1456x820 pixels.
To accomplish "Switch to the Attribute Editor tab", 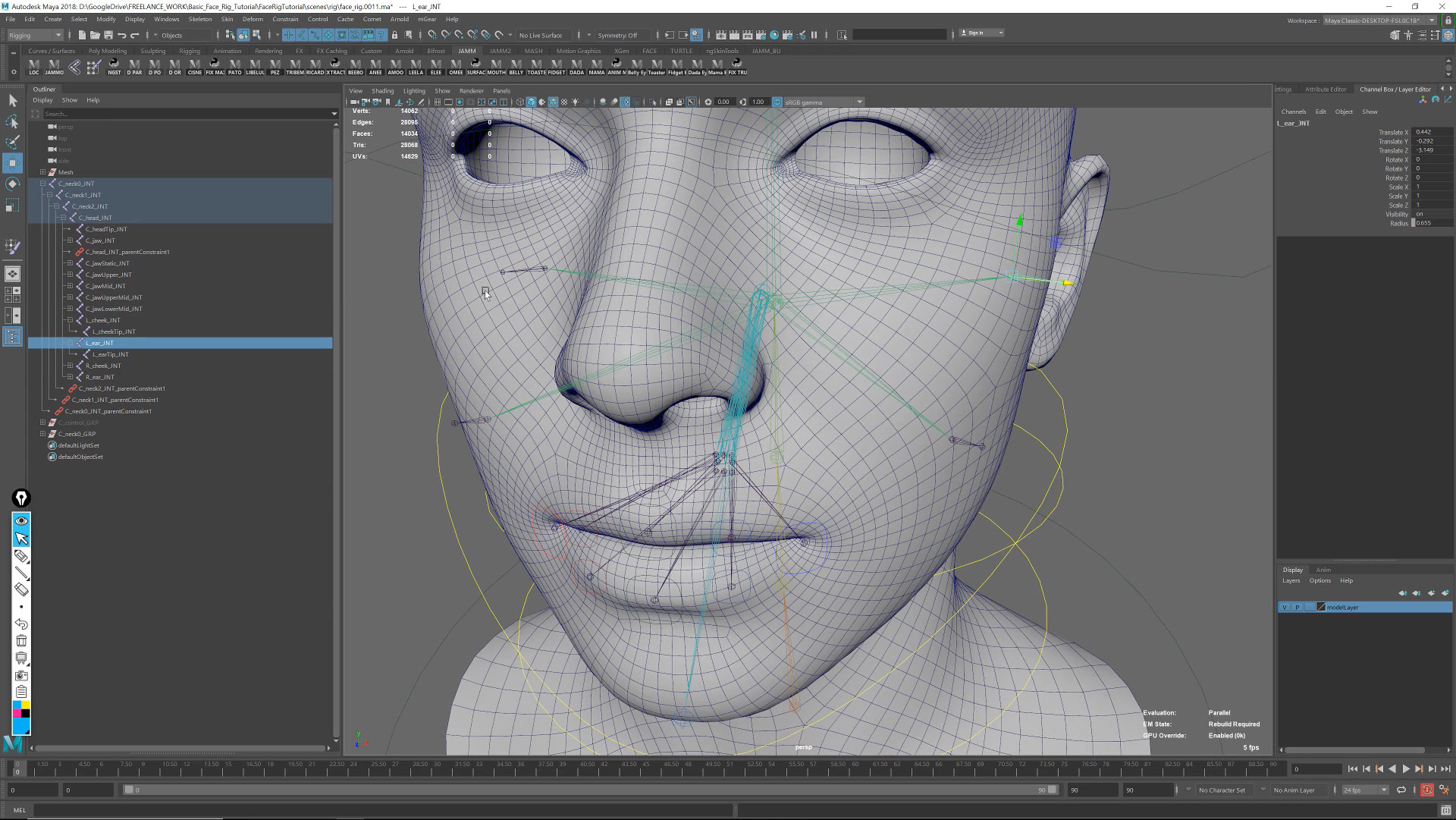I will coord(1326,89).
